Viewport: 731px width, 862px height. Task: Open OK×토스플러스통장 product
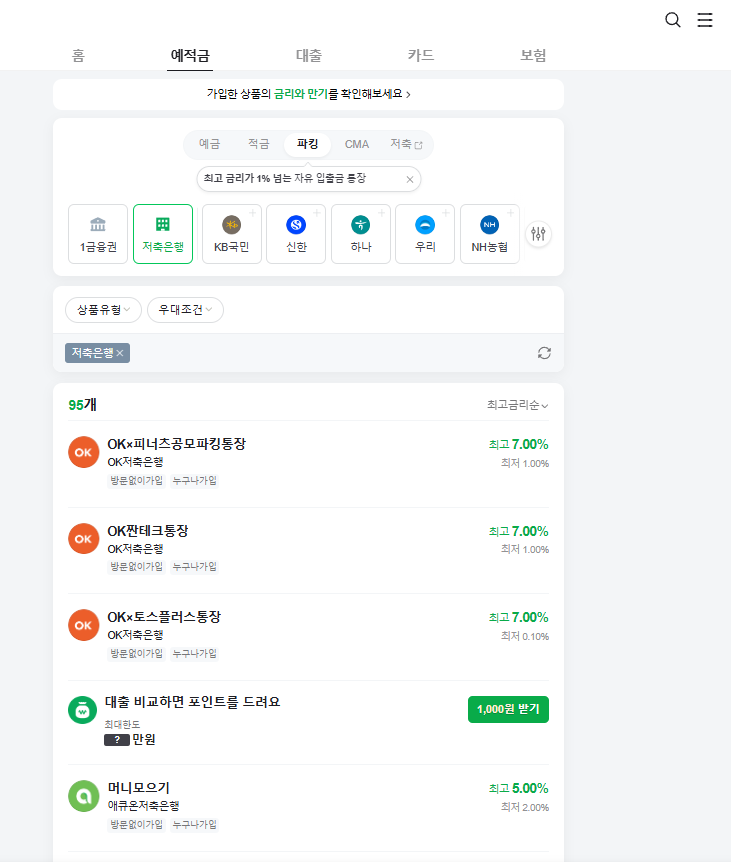308,637
